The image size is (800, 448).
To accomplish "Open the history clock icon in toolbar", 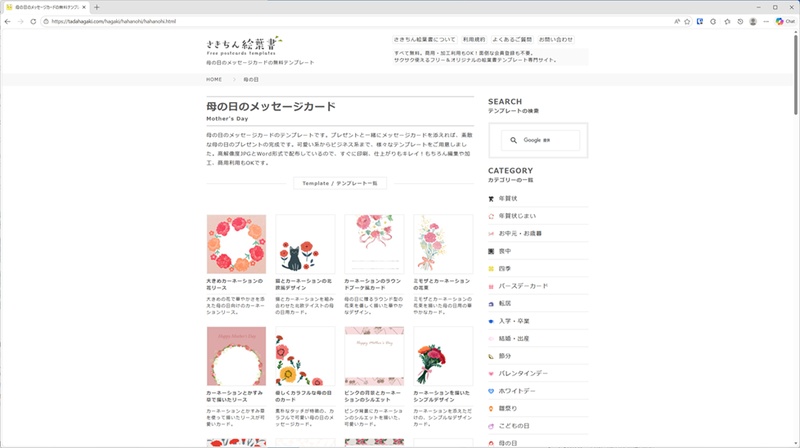I will coord(740,21).
